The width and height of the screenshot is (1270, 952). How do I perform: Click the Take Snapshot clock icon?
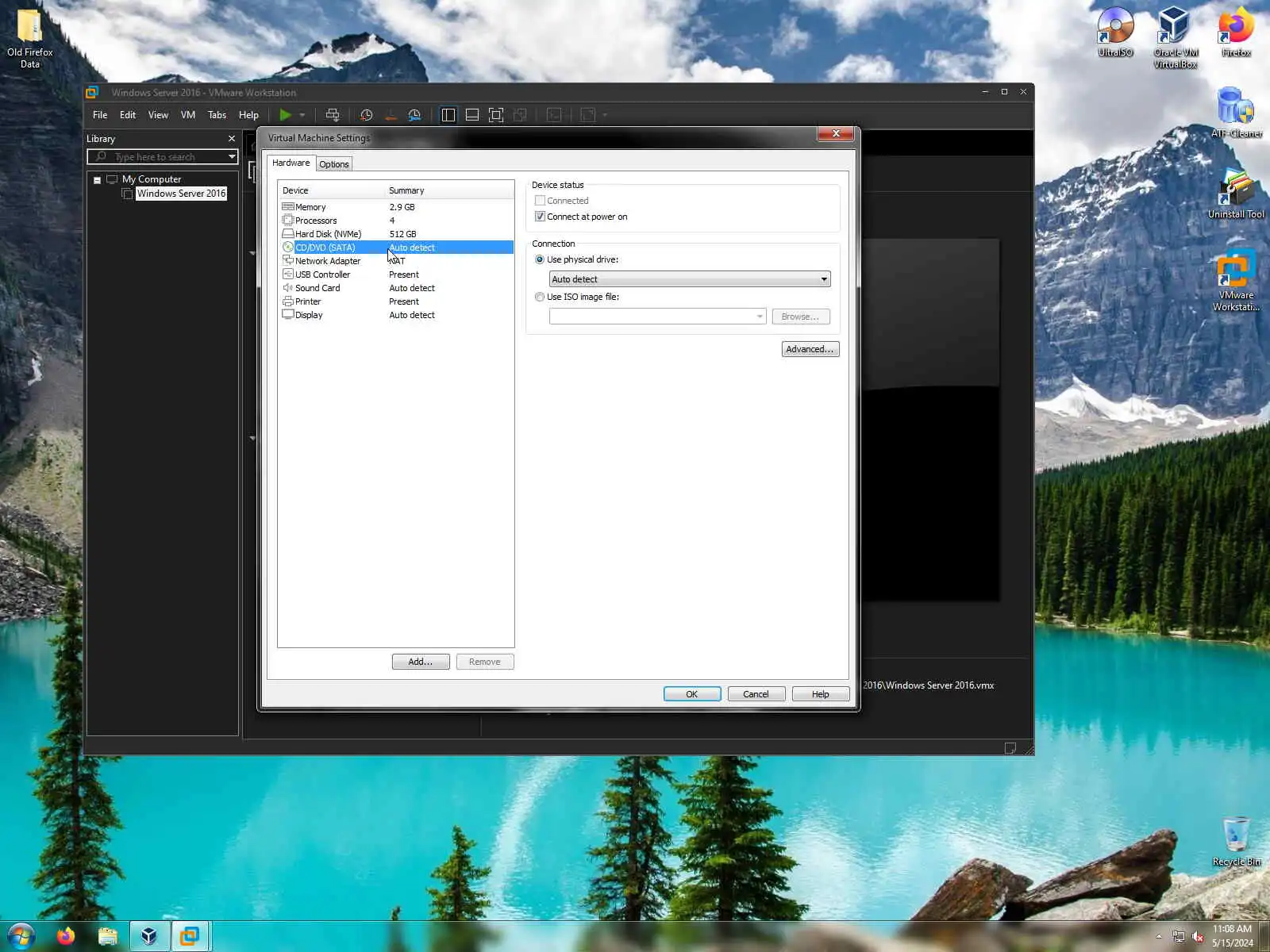pyautogui.click(x=367, y=115)
